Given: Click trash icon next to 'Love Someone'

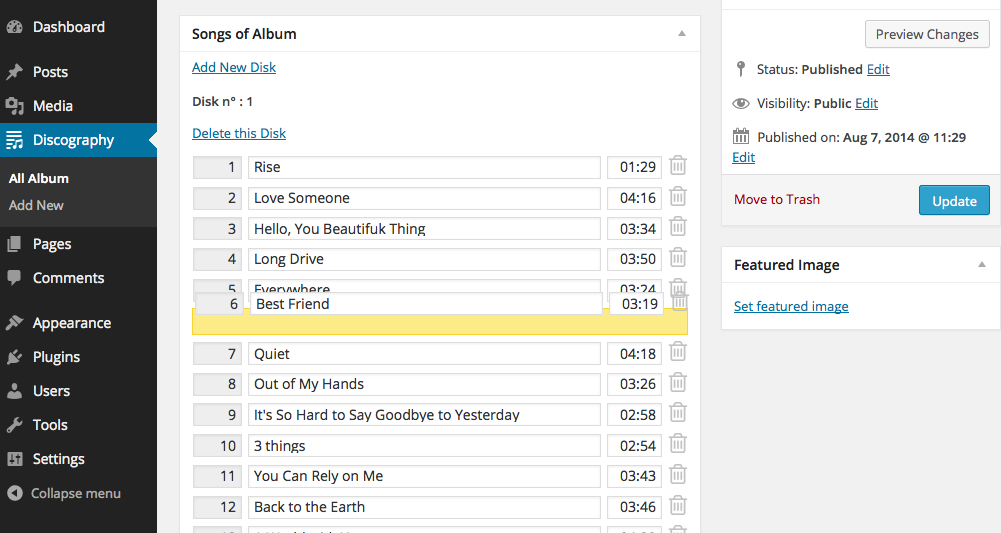Looking at the screenshot, I should (x=678, y=197).
